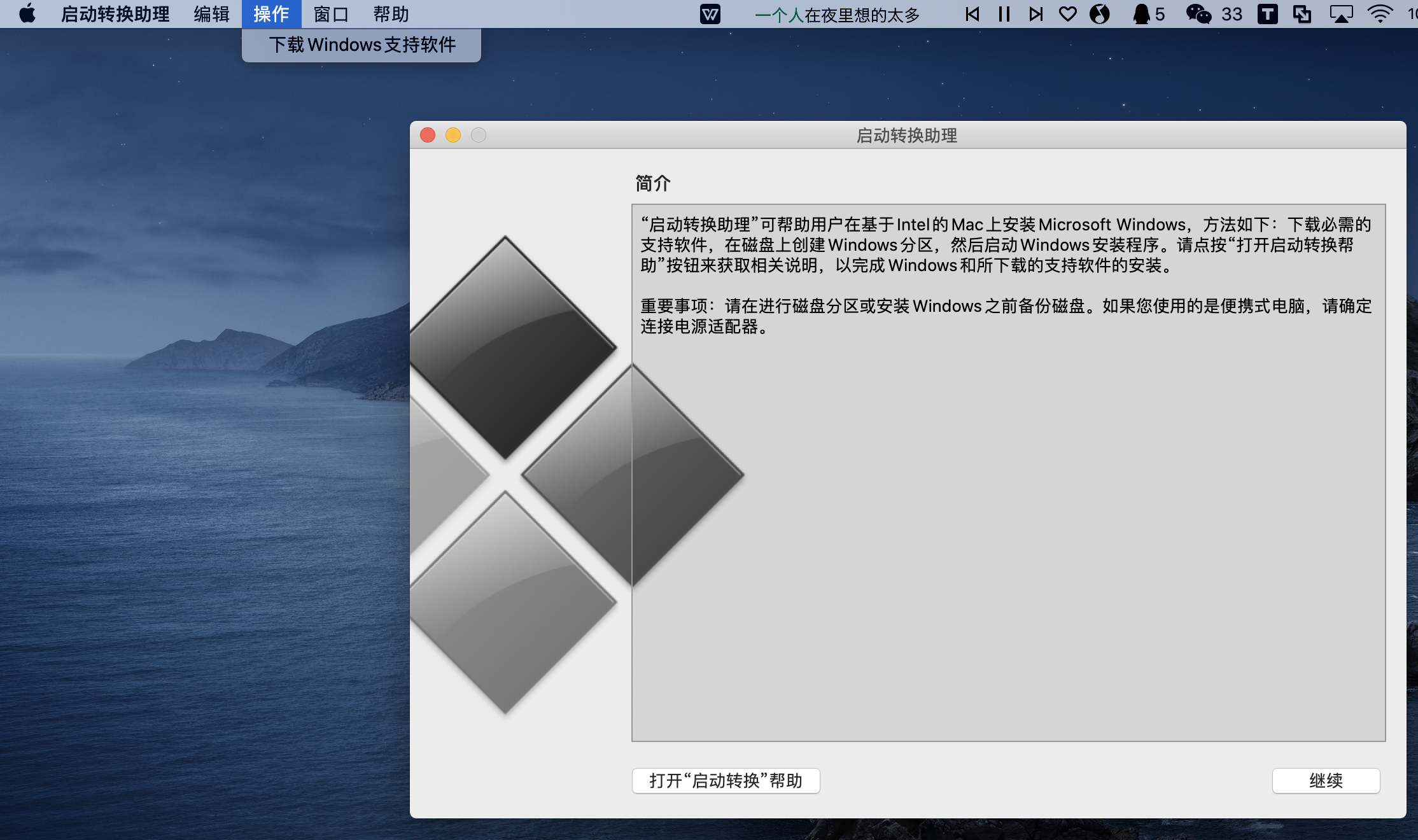Click the WPS icon in menu bar
The height and width of the screenshot is (840, 1418).
point(710,14)
